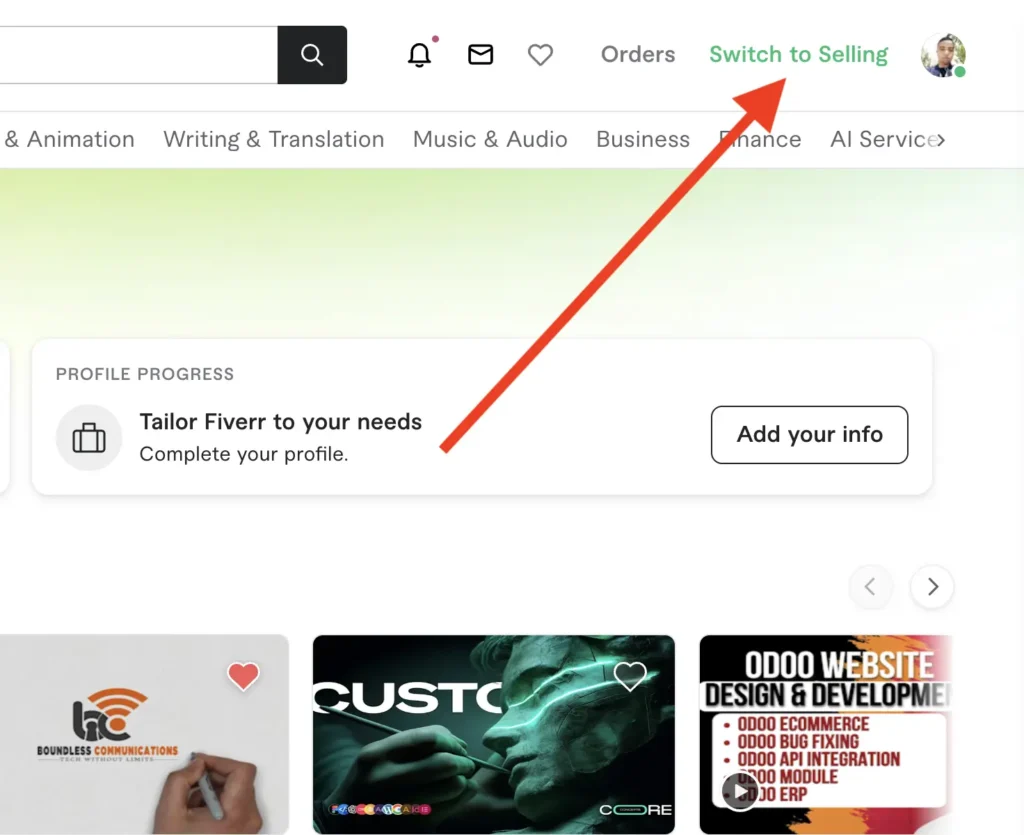Open the Business category
This screenshot has height=835, width=1024.
(643, 139)
